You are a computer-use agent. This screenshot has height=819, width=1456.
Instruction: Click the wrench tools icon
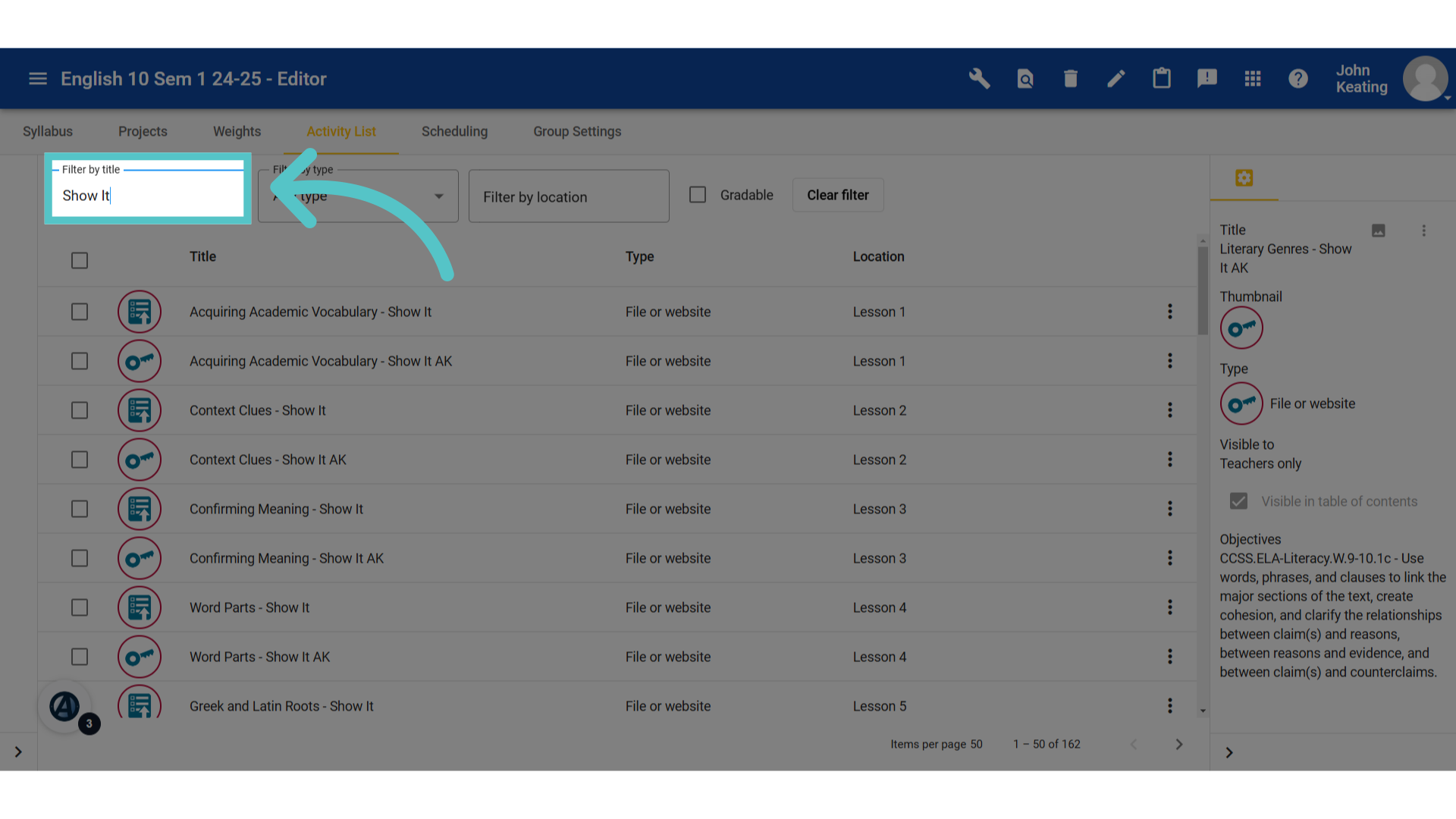coord(979,79)
